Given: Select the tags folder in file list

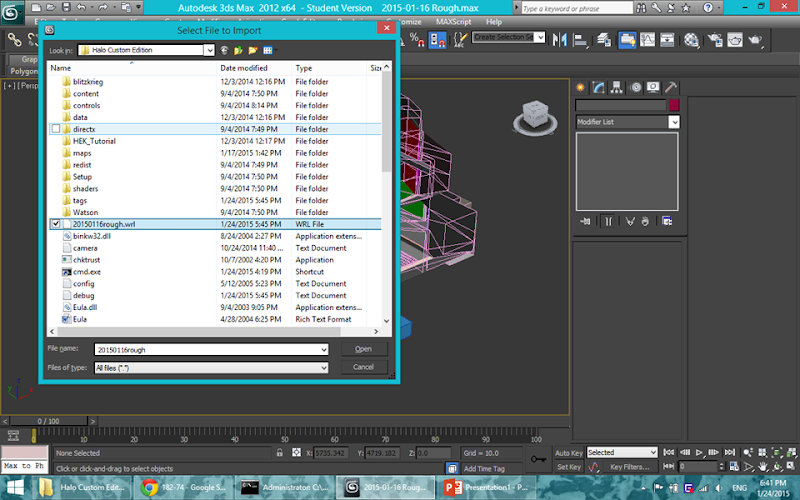Looking at the screenshot, I should click(x=80, y=201).
